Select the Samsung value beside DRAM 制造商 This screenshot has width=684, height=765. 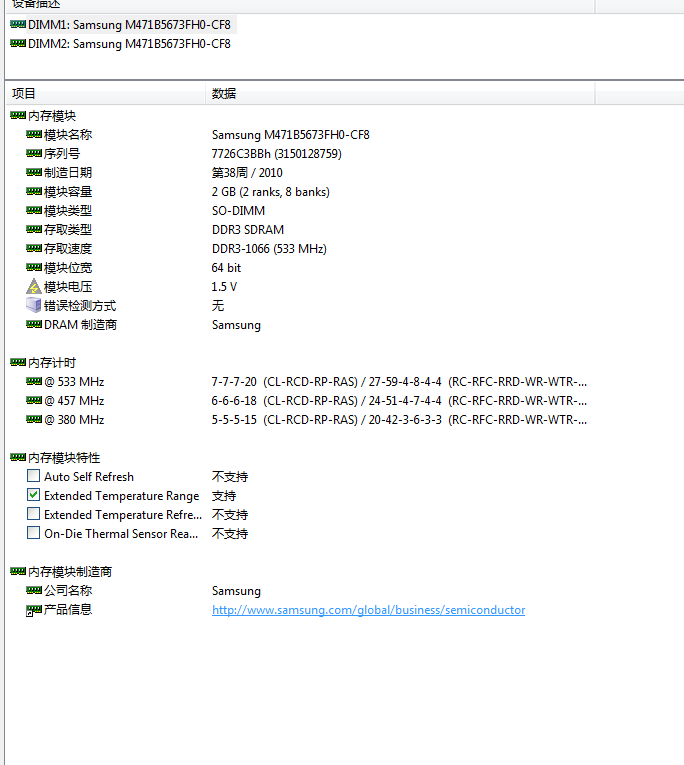(x=236, y=325)
